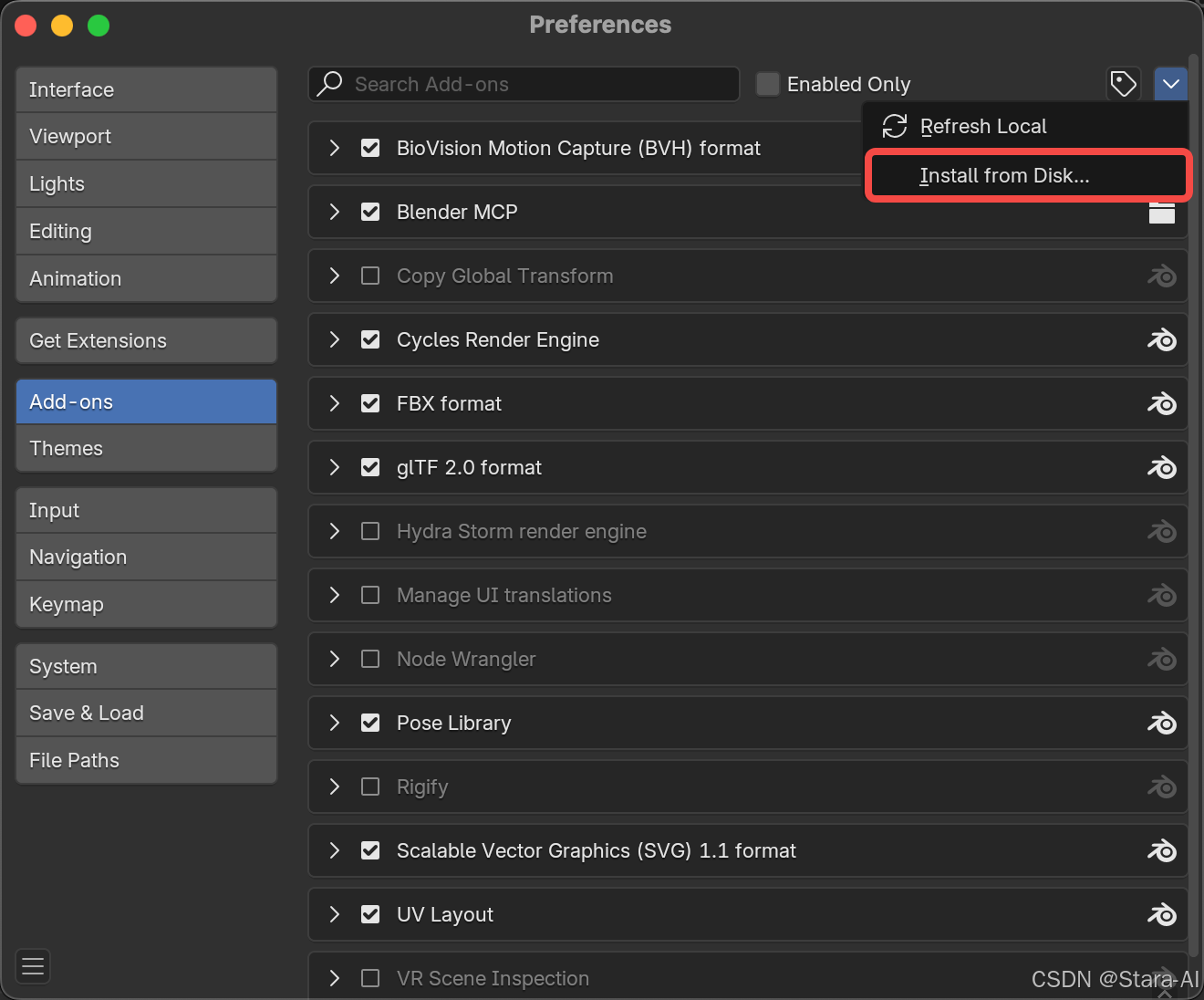The height and width of the screenshot is (1000, 1204).
Task: Click Blender logo icon on Node Wrangler row
Action: point(1162,659)
